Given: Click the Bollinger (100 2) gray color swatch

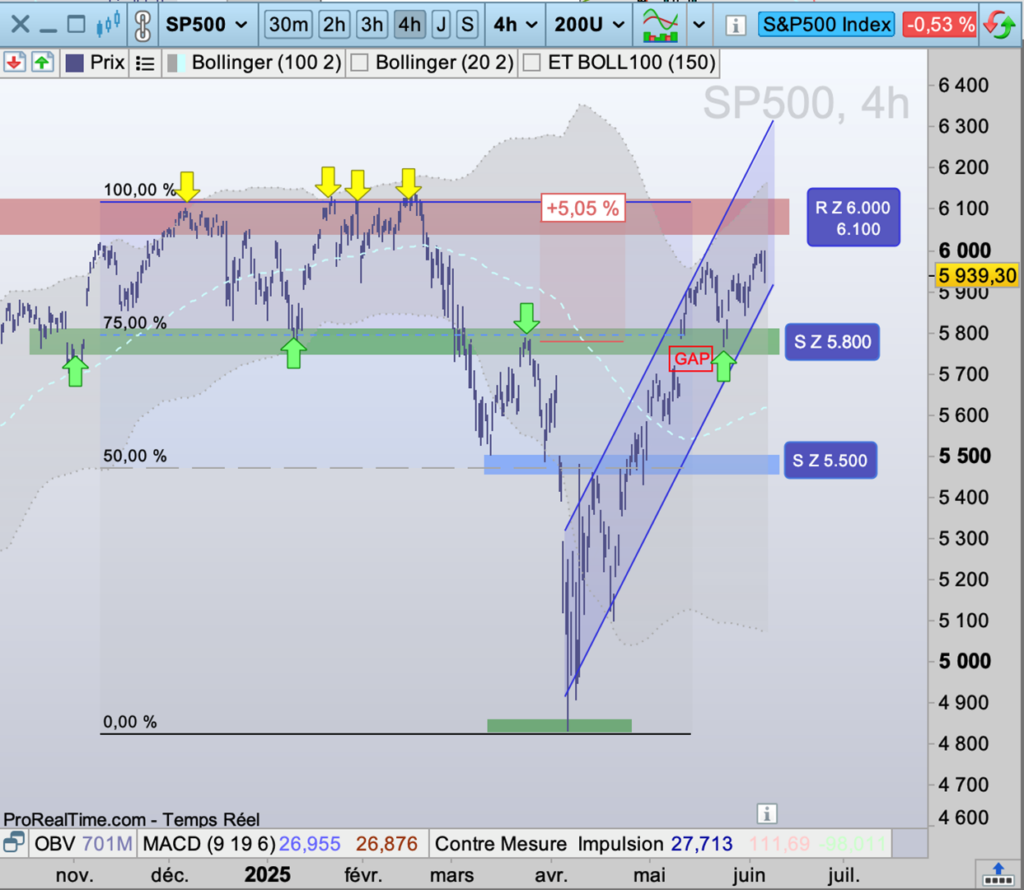Looking at the screenshot, I should tap(172, 63).
